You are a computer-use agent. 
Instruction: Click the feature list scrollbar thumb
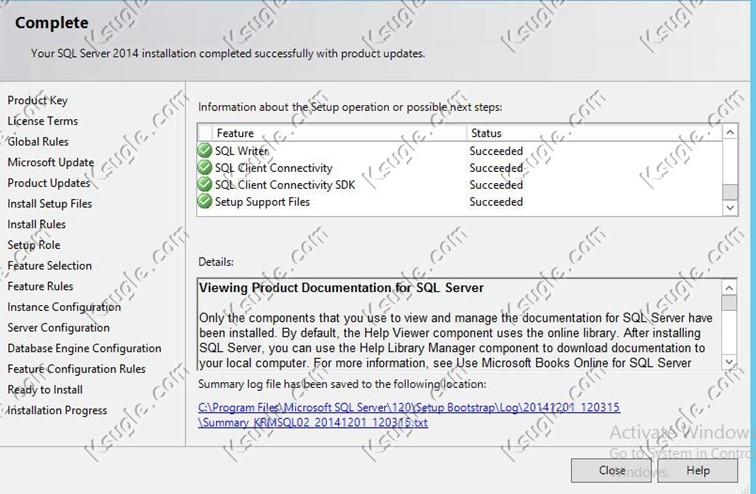pos(730,191)
